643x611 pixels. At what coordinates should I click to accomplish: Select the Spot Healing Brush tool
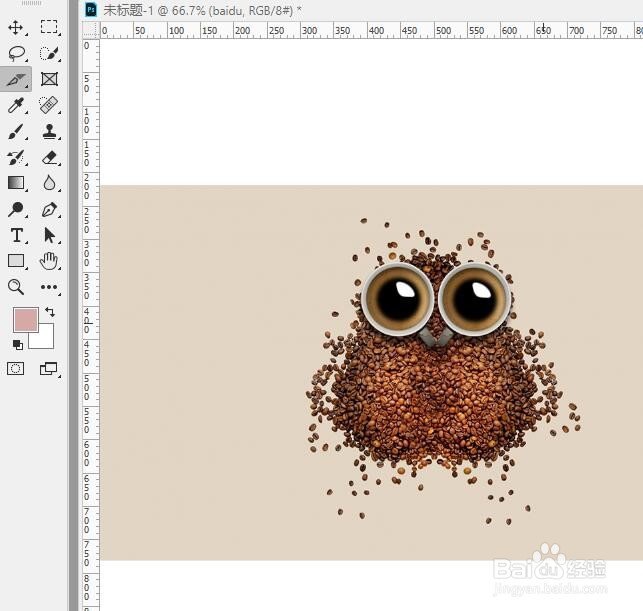[49, 105]
